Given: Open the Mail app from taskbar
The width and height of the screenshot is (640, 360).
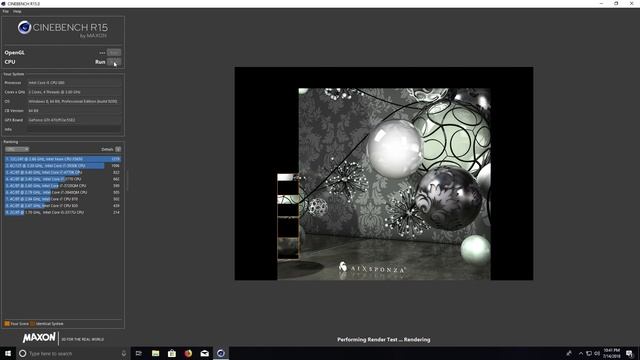Looking at the screenshot, I should point(204,353).
